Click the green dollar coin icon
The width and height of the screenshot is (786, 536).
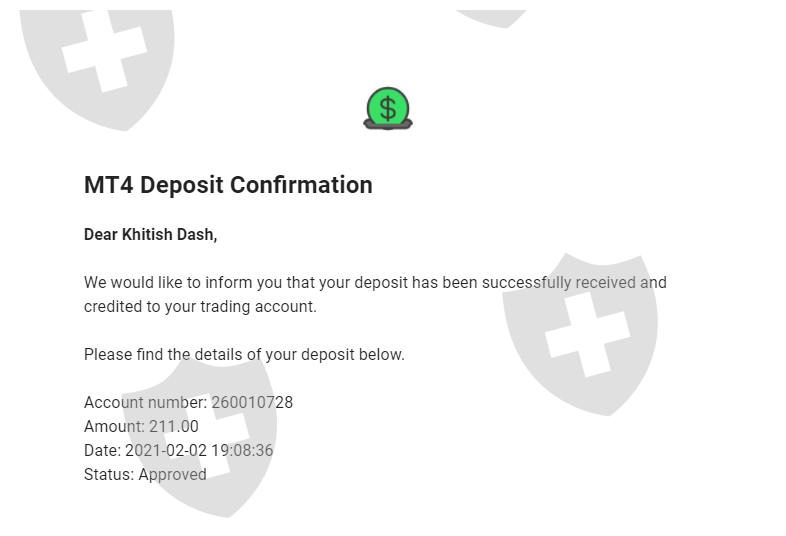(x=388, y=107)
